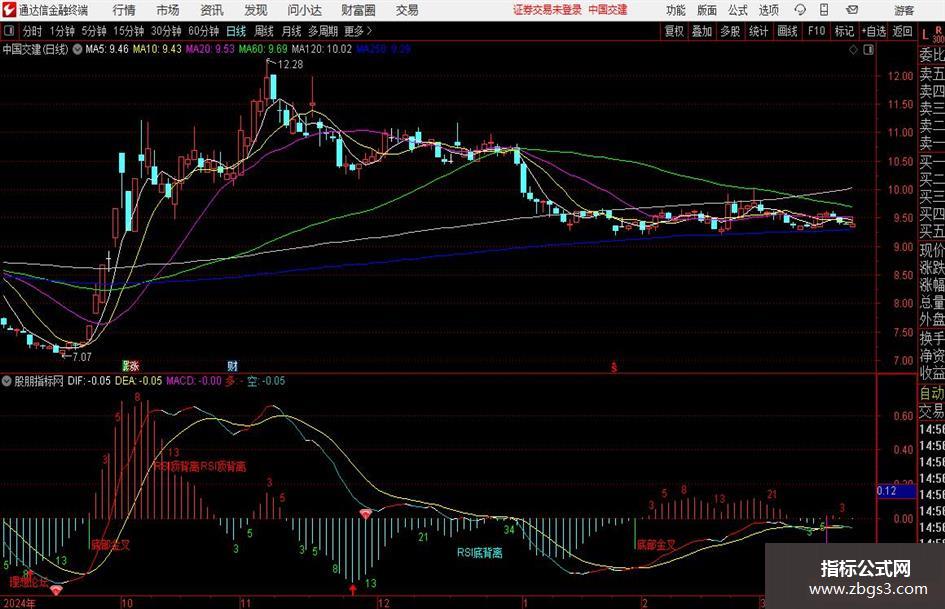Click the MA10: 9.43 indicator label
The image size is (945, 609).
pyautogui.click(x=157, y=49)
